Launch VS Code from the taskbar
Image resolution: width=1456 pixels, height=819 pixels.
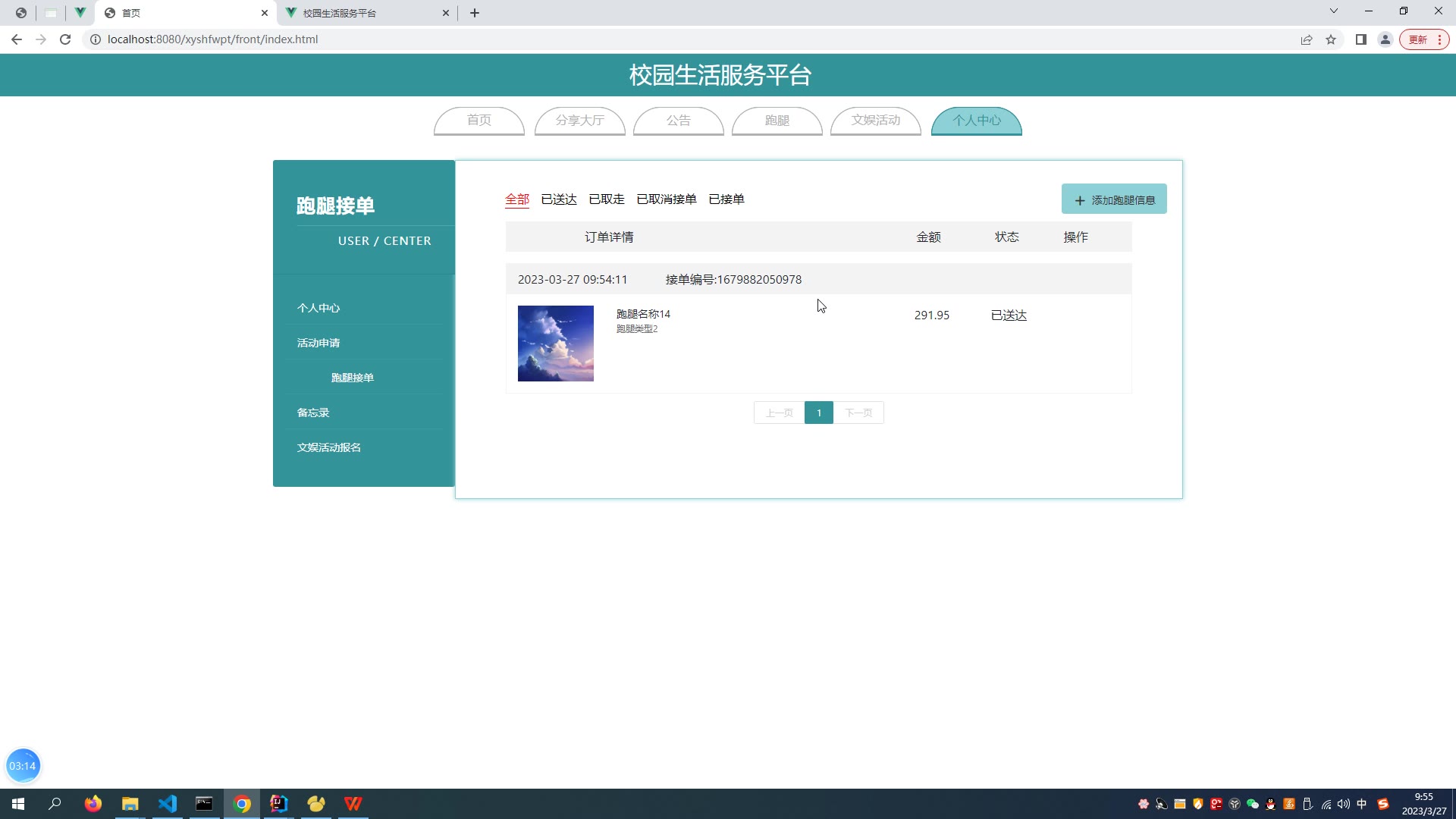[168, 804]
